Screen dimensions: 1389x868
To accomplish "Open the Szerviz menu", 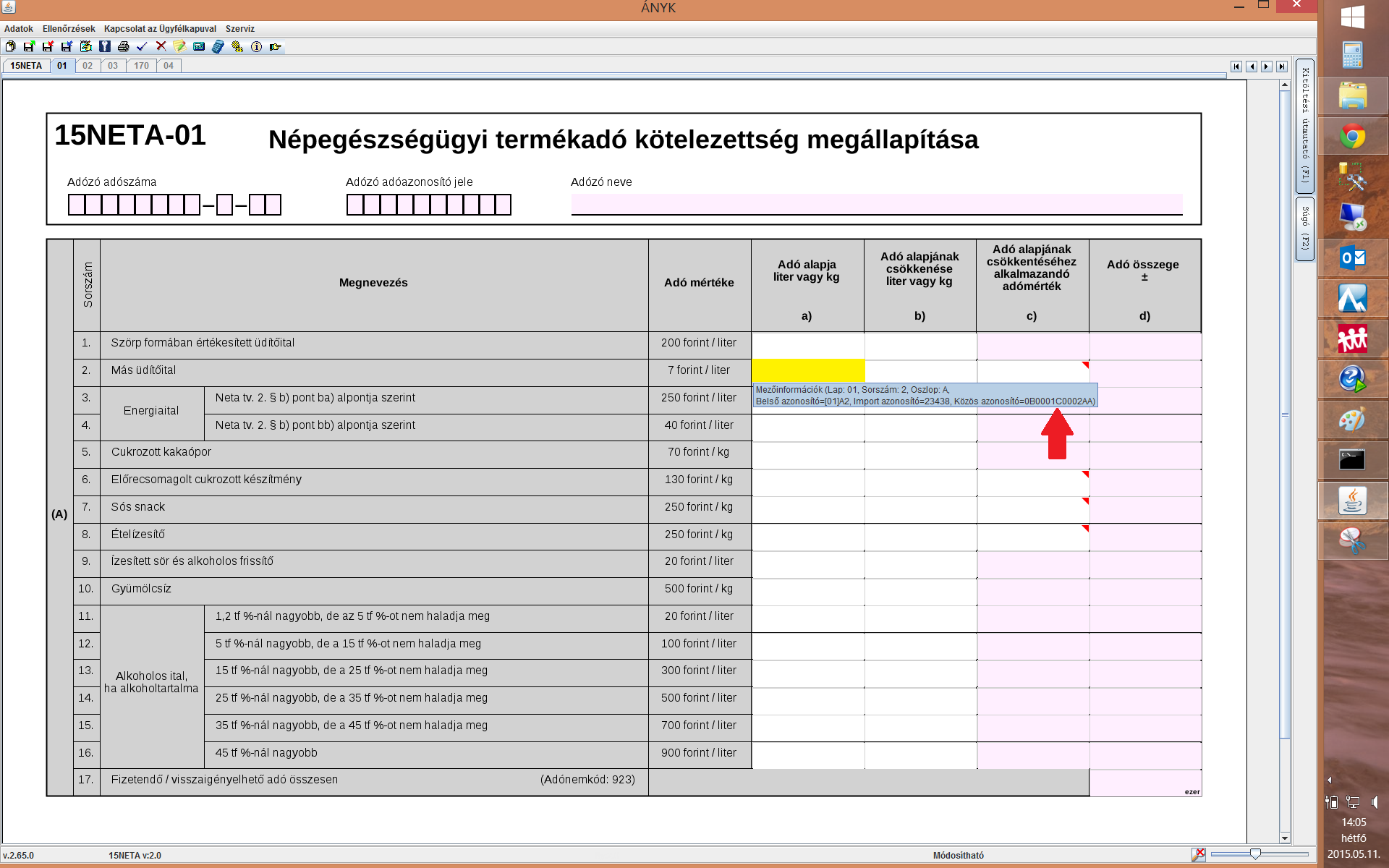I will pos(239,29).
